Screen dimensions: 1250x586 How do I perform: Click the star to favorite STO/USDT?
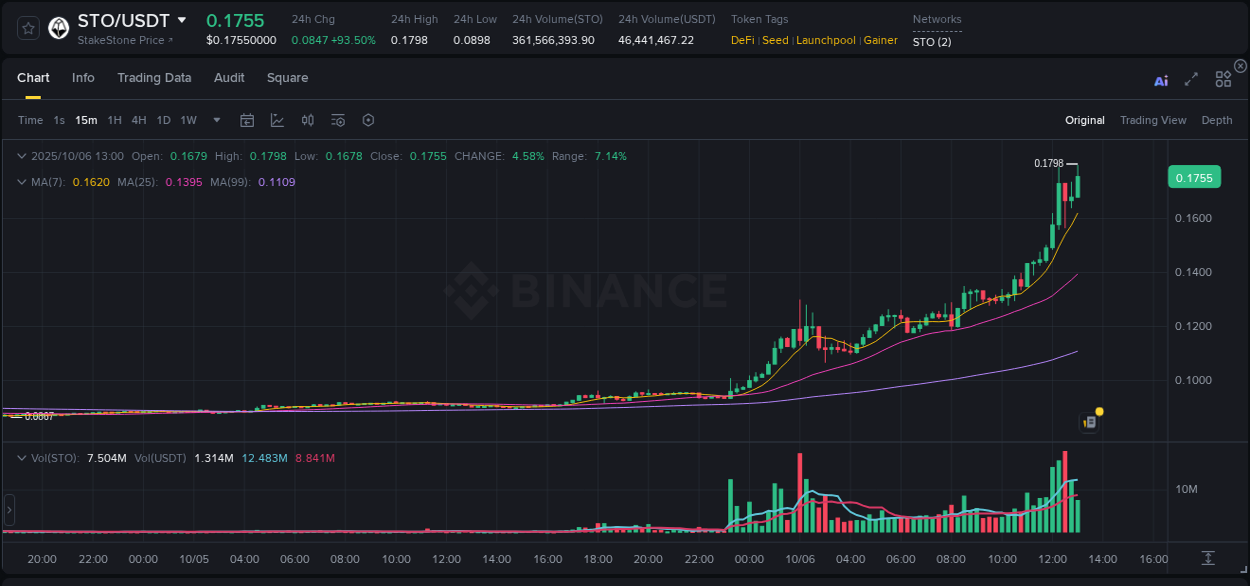(27, 29)
